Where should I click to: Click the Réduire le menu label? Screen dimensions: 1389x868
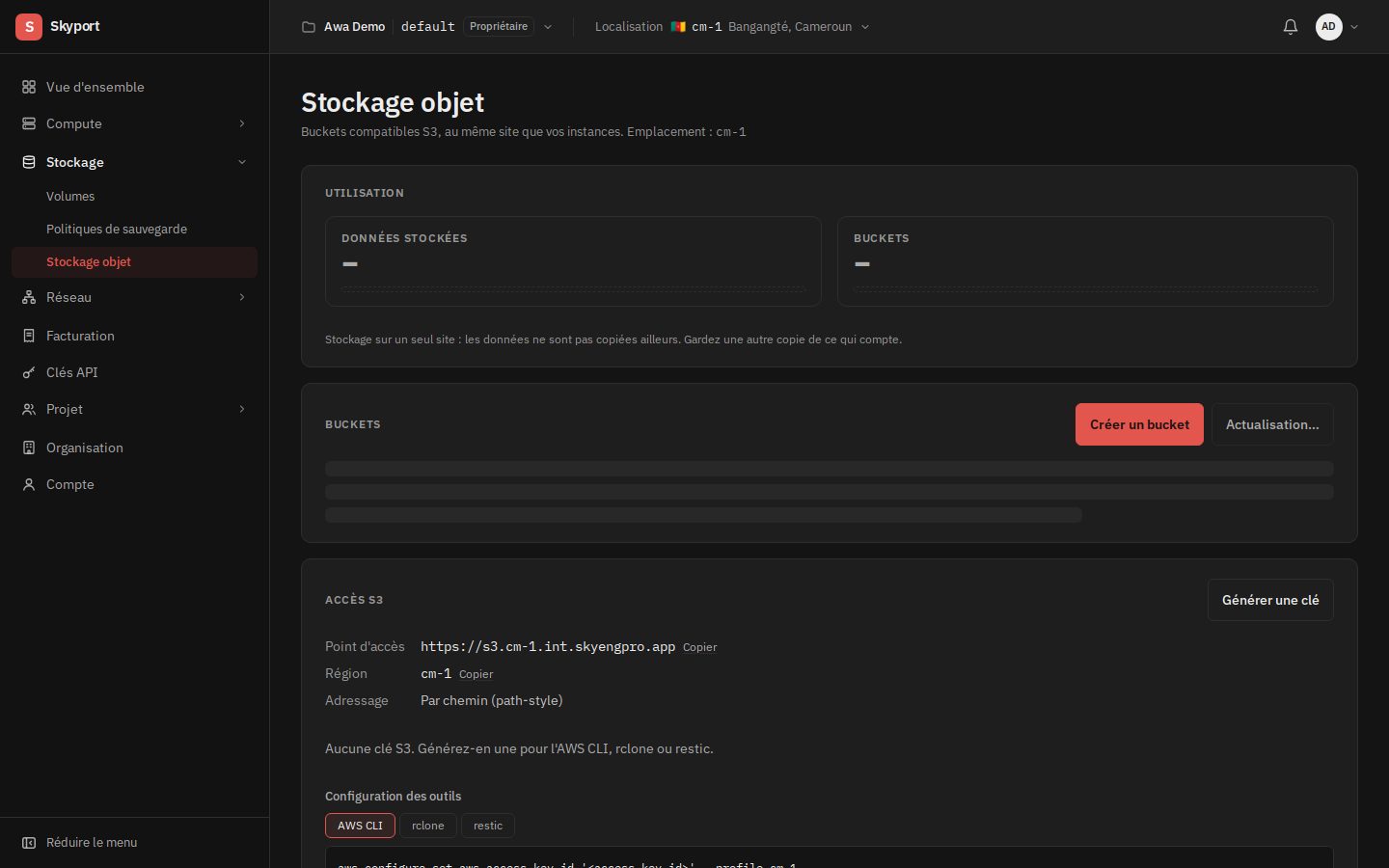[x=92, y=843]
